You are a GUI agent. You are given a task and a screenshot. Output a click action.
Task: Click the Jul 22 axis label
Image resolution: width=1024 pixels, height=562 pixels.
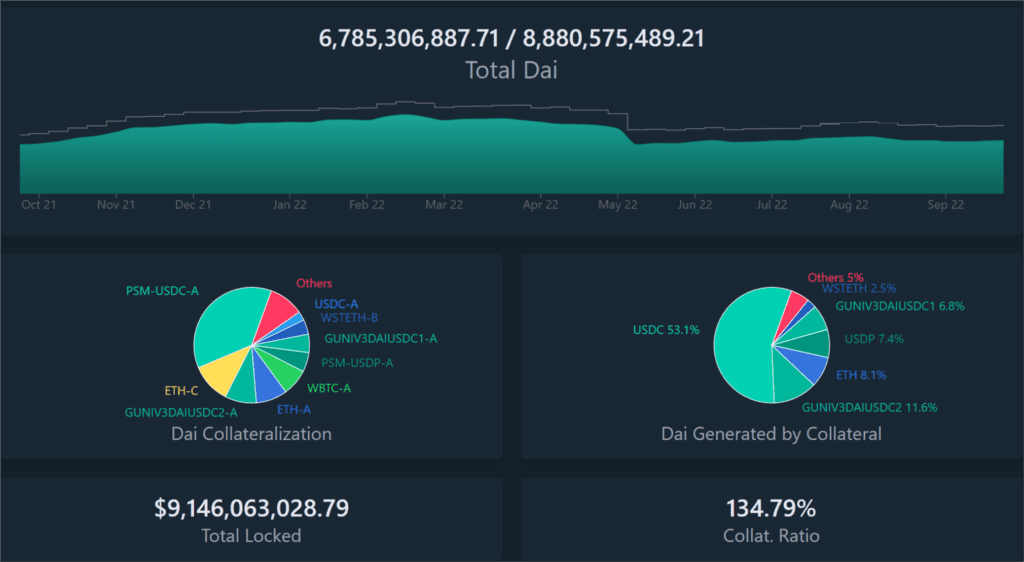pos(772,204)
